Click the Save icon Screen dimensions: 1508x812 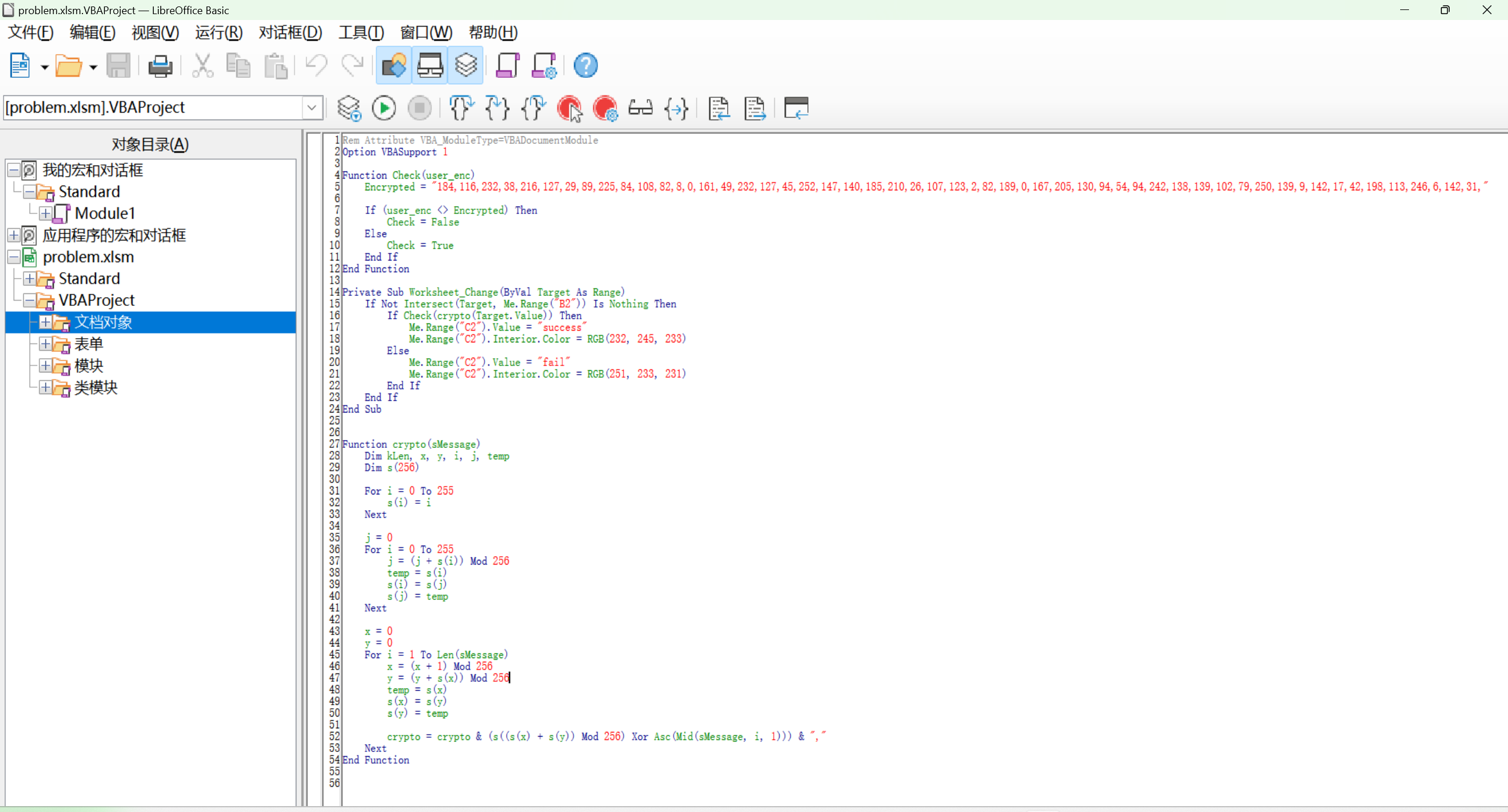(118, 65)
